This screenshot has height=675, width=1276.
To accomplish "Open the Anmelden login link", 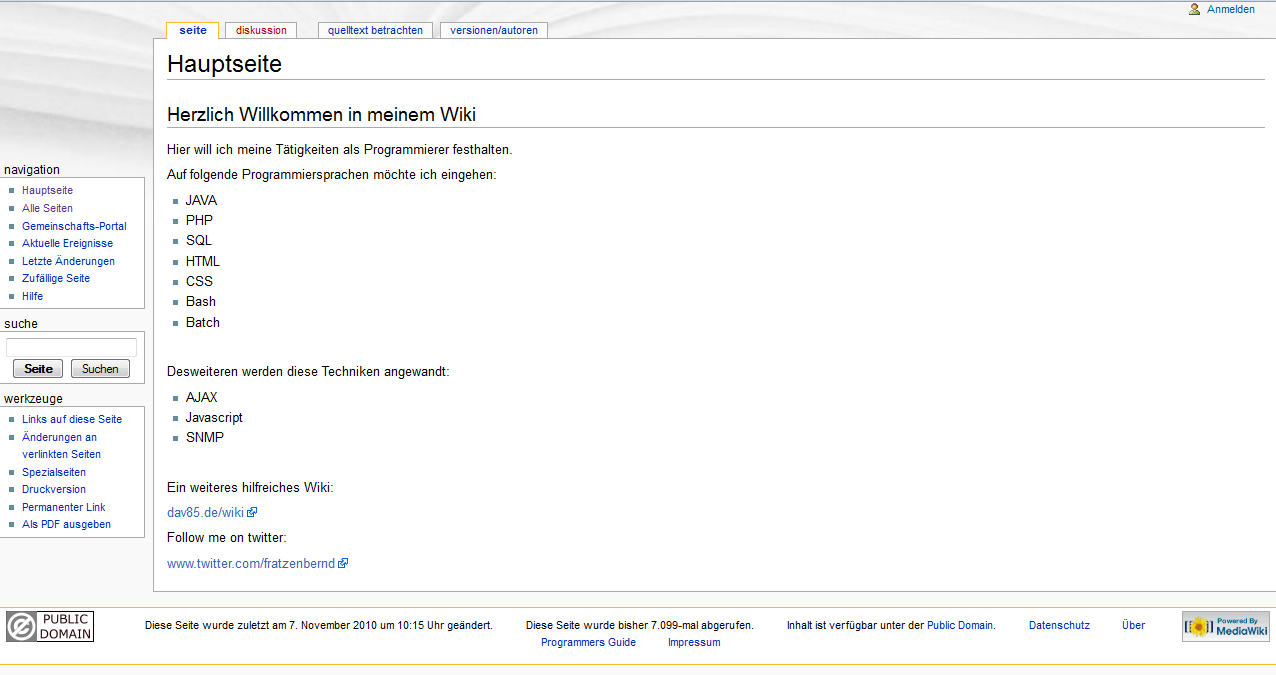I will [x=1230, y=9].
